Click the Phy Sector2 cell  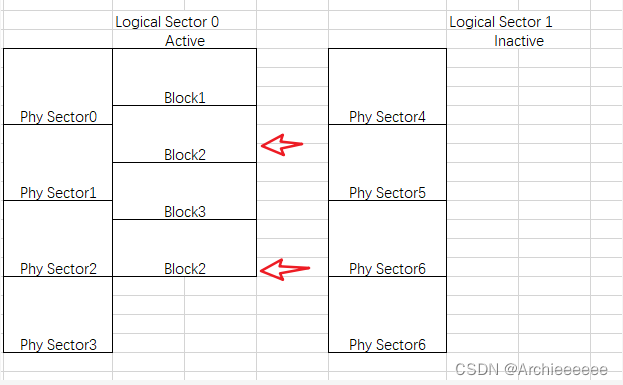(x=58, y=238)
